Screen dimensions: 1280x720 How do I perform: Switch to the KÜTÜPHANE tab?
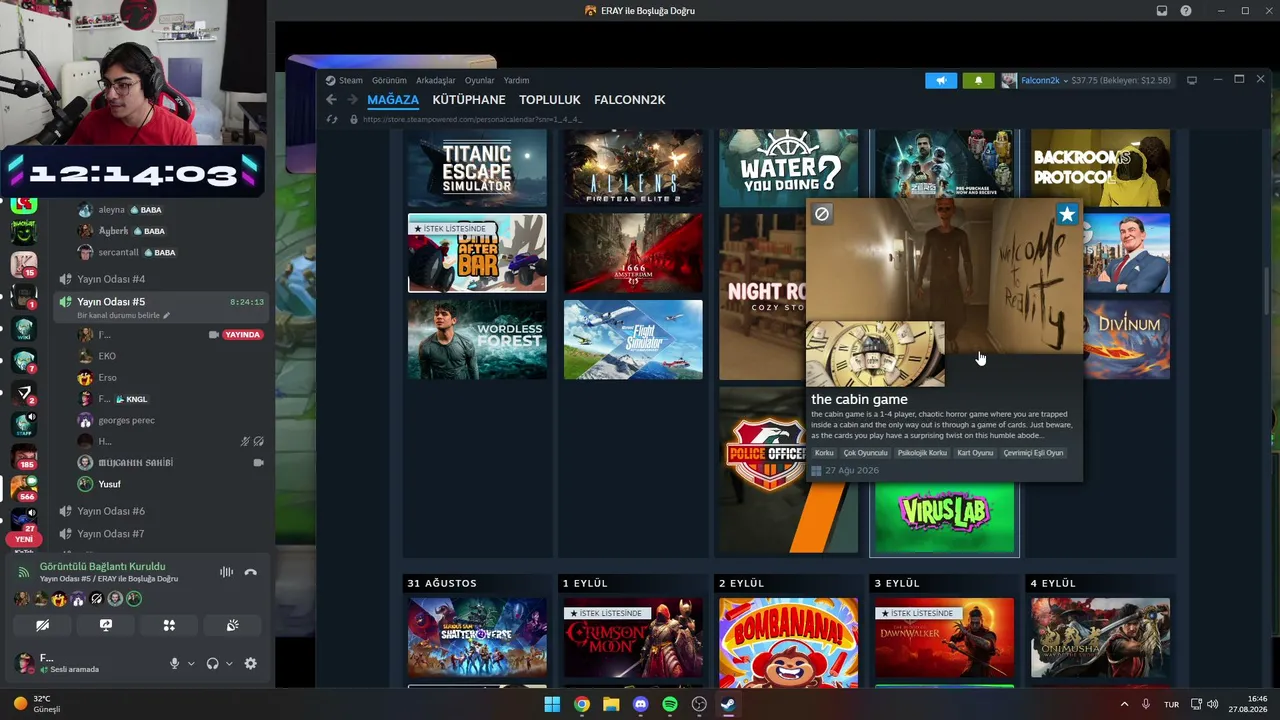[x=469, y=100]
